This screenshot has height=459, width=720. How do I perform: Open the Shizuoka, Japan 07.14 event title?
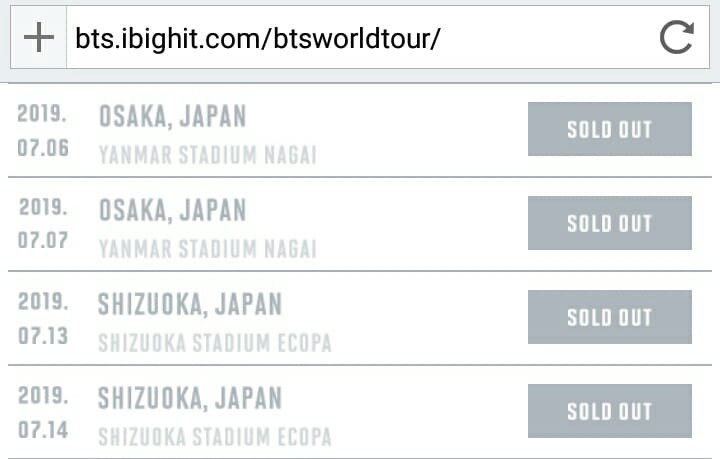pyautogui.click(x=190, y=398)
